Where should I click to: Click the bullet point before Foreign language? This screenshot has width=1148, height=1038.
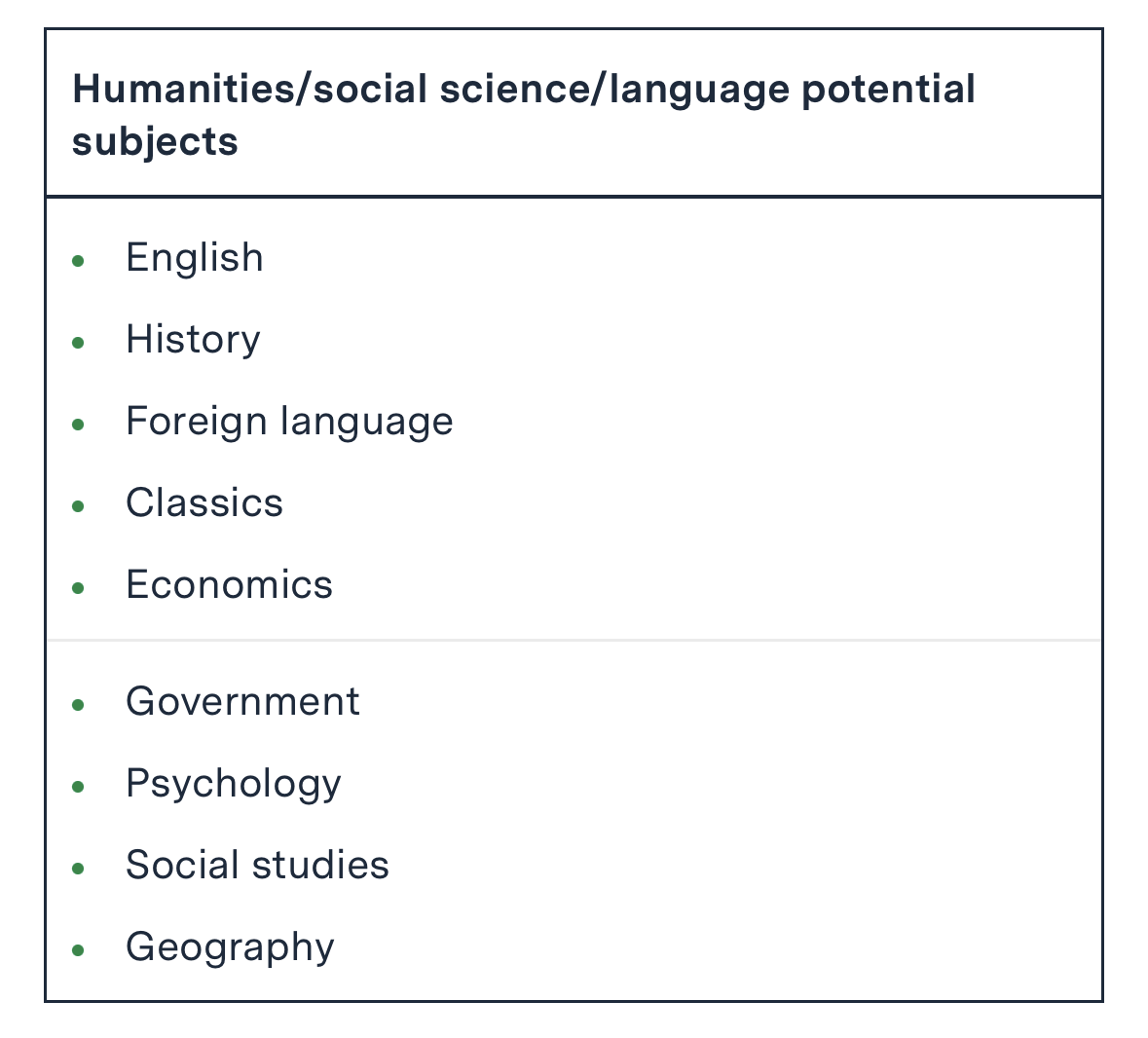tap(79, 425)
